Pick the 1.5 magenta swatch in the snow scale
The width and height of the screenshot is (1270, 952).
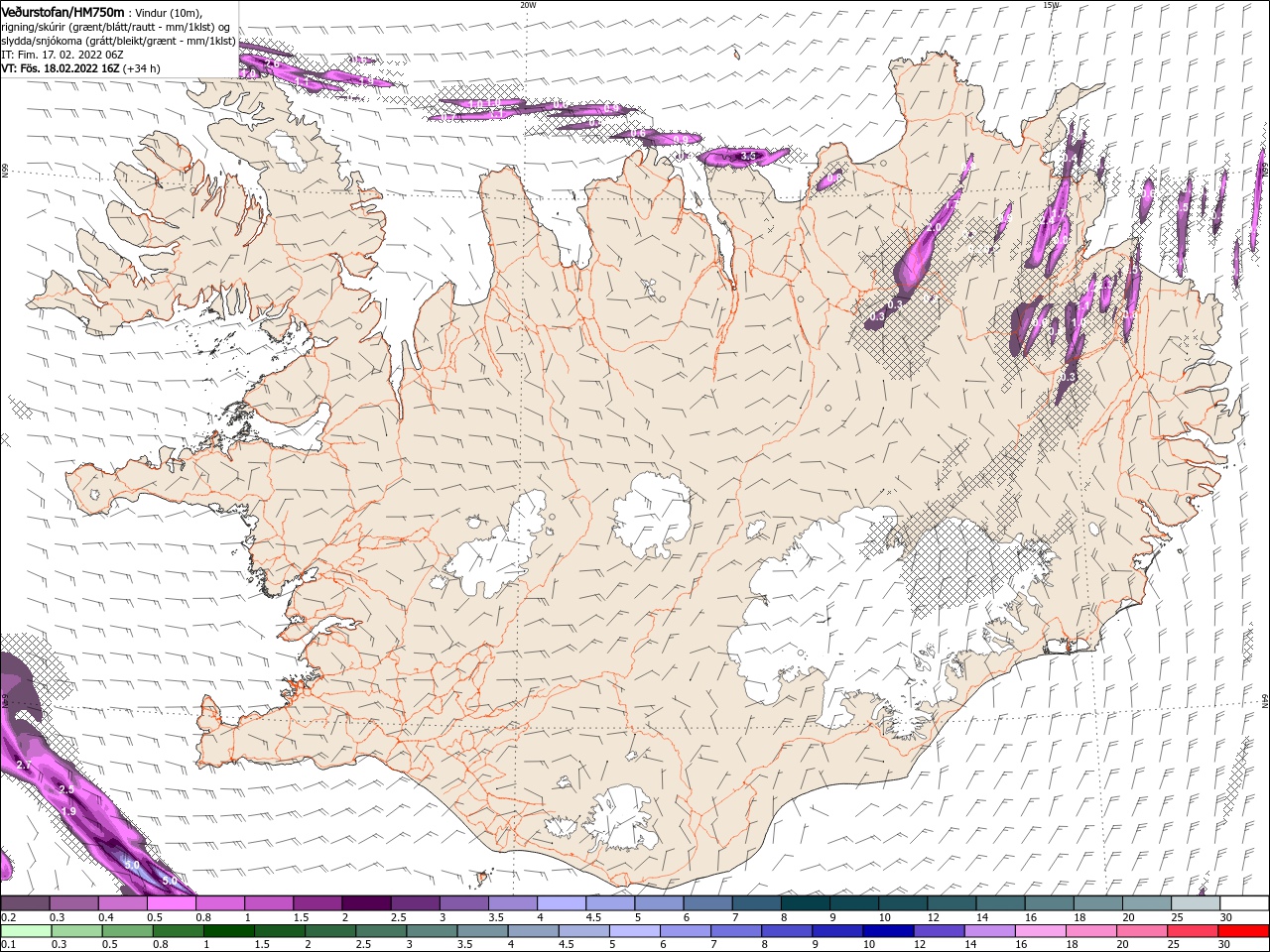pyautogui.click(x=317, y=903)
